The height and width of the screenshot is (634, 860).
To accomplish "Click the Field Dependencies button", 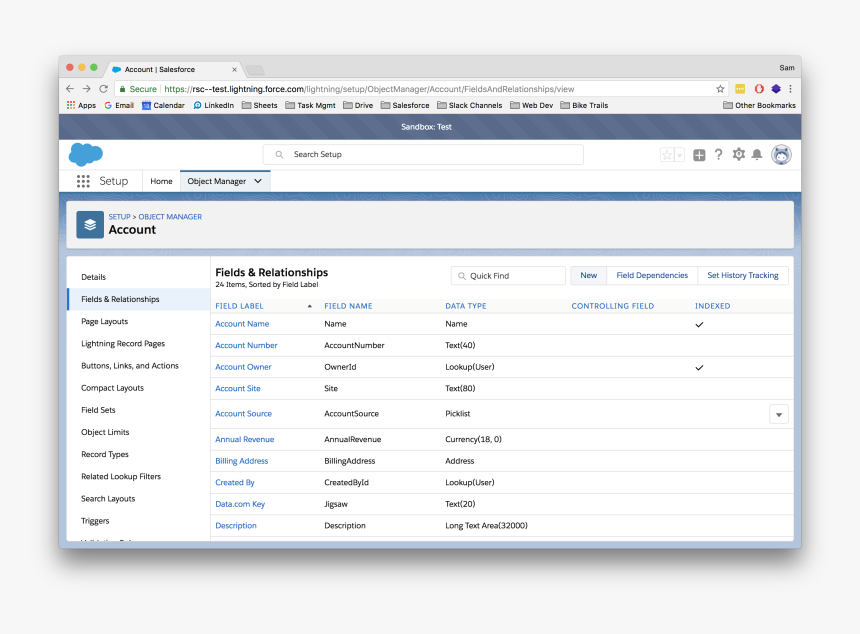I will coord(652,275).
